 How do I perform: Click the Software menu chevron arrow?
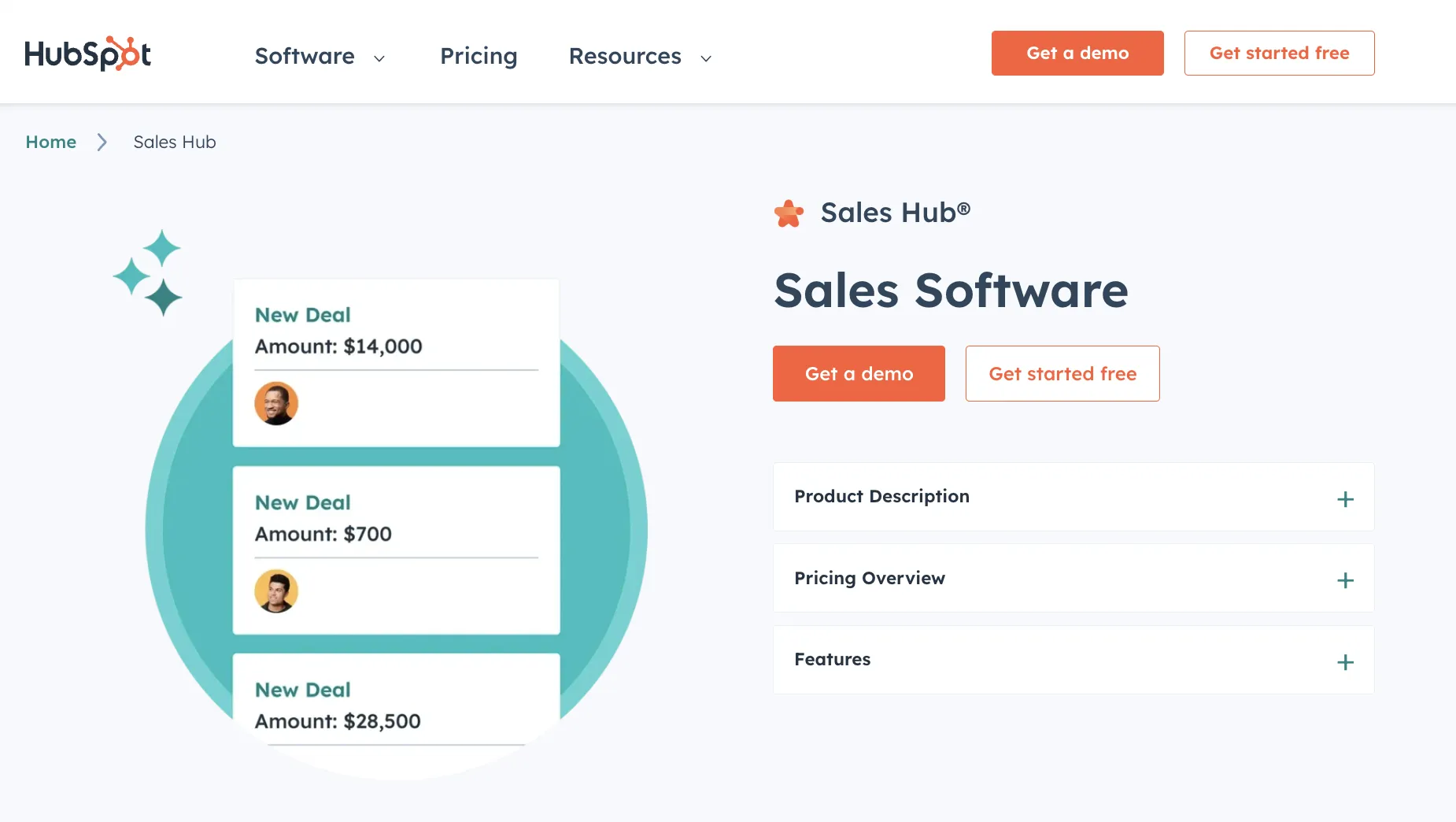pos(379,58)
